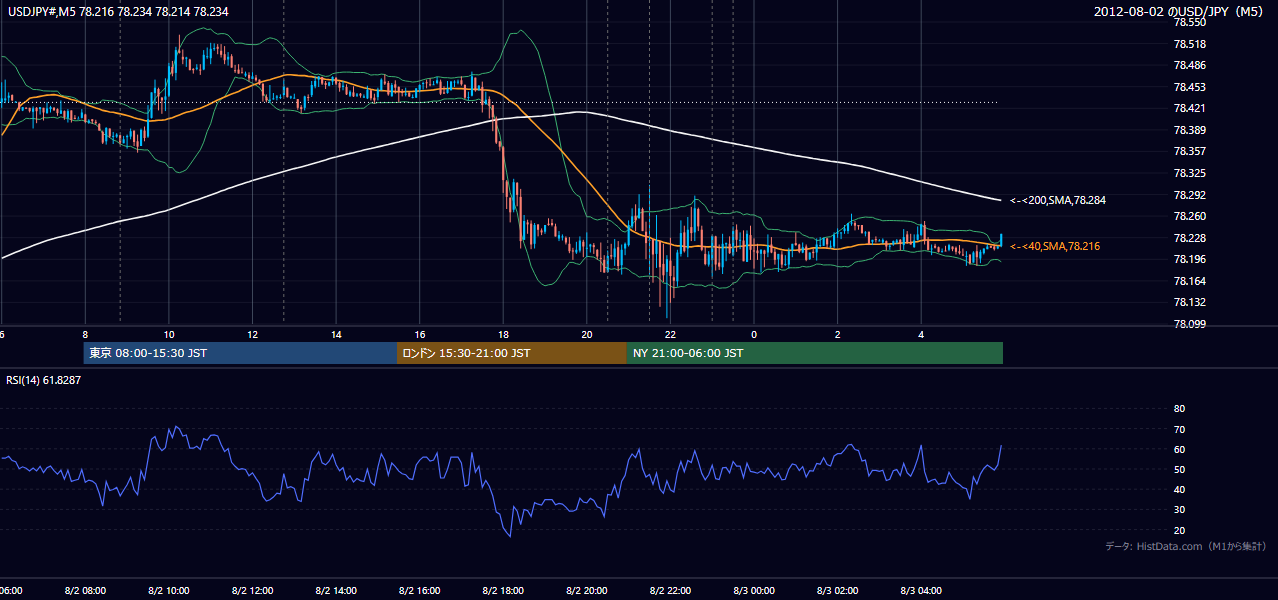Click the HistData.com data source credit

click(x=1185, y=546)
